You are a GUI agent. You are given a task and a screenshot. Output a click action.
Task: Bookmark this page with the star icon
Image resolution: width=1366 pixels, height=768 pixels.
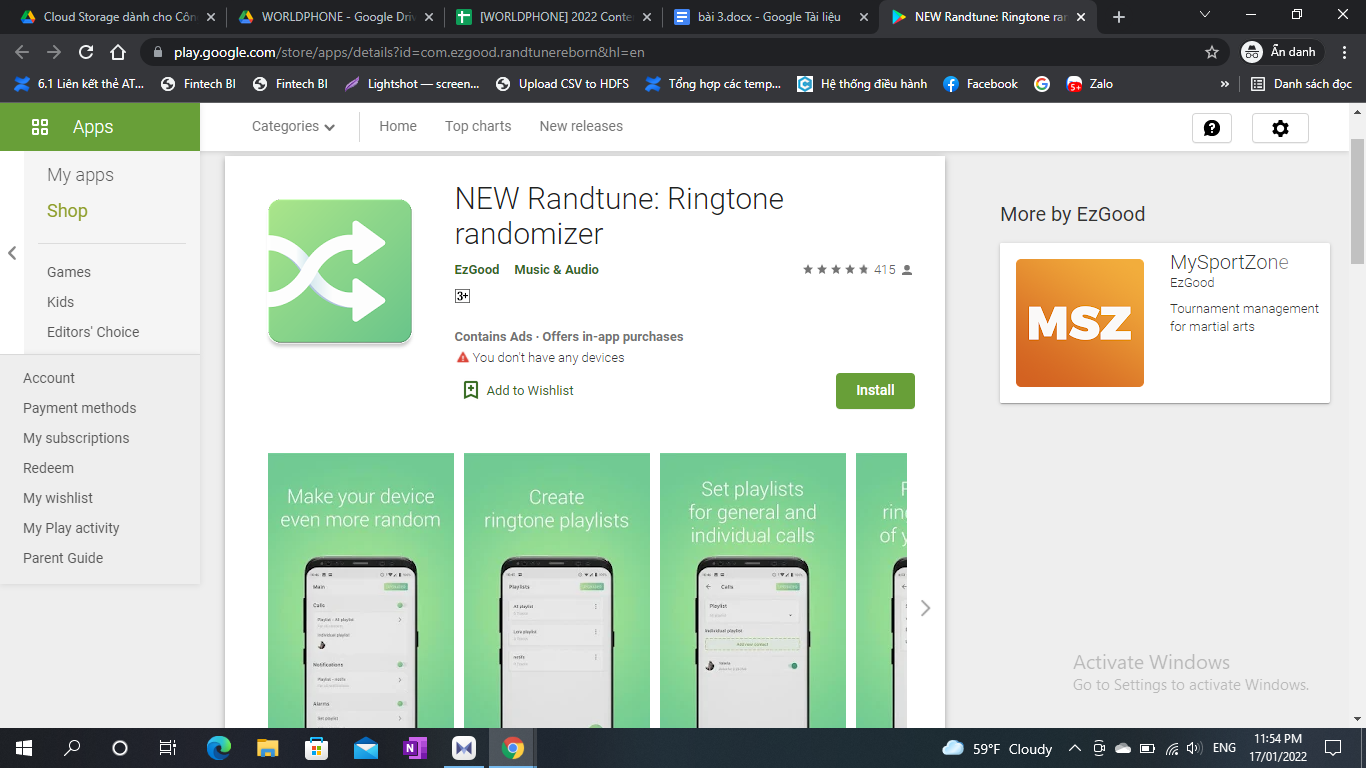[x=1212, y=52]
